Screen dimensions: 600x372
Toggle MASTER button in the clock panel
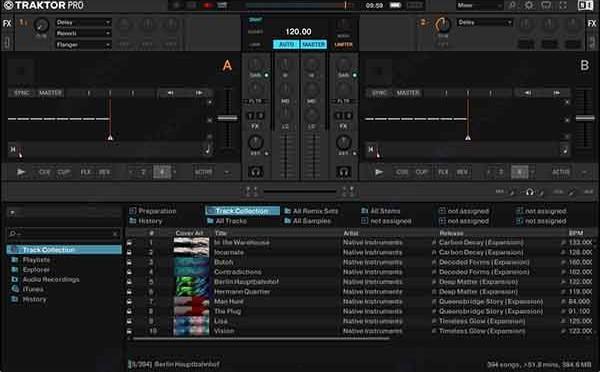click(x=314, y=44)
